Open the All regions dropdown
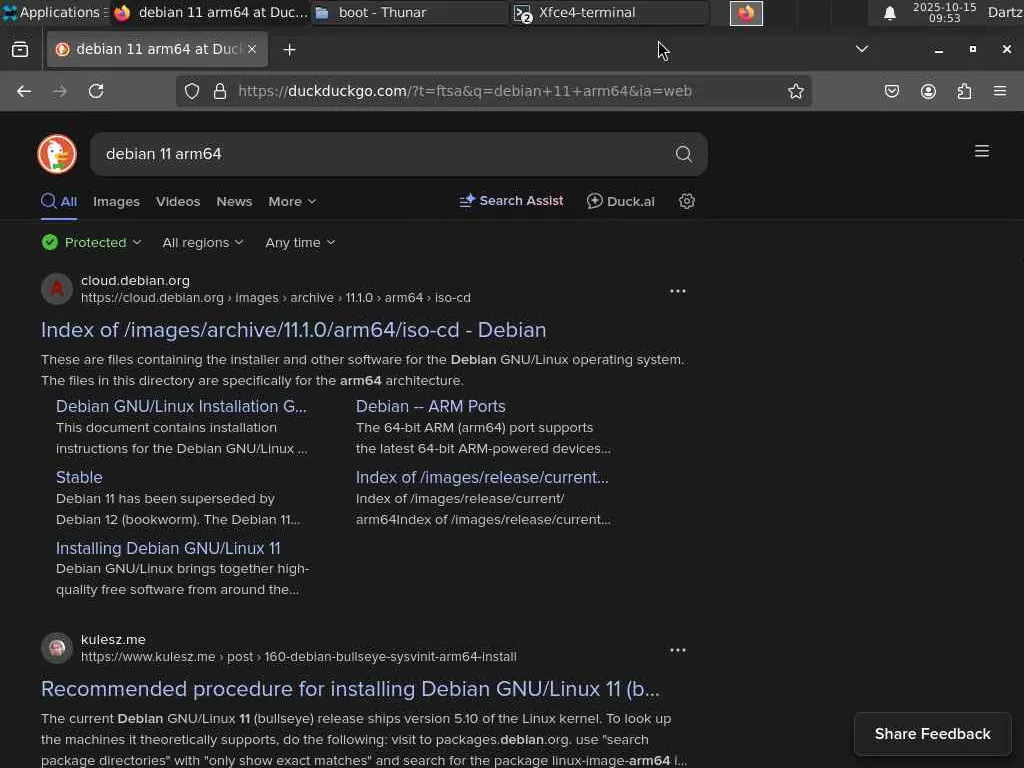This screenshot has width=1024, height=768. click(x=202, y=243)
